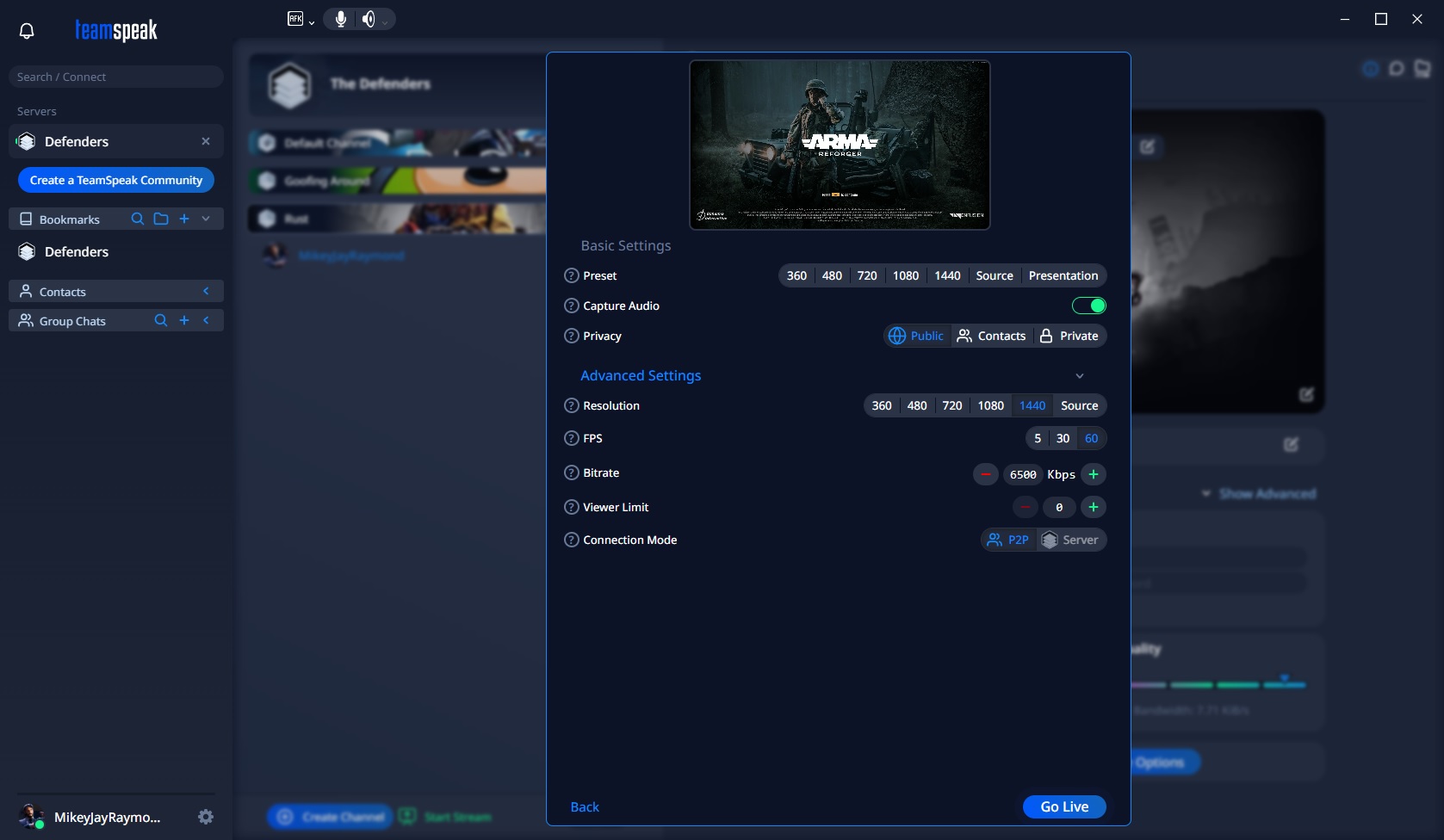Increase the viewer limit plus button
This screenshot has width=1444, height=840.
[x=1094, y=507]
